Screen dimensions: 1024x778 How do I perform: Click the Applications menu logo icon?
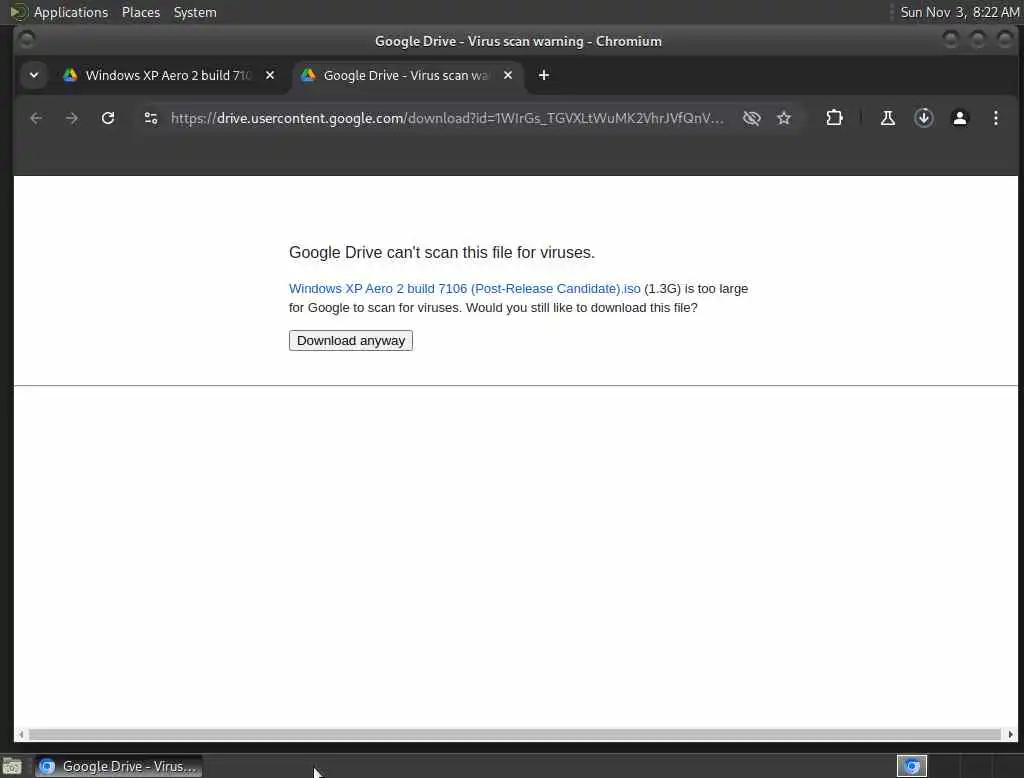[19, 12]
